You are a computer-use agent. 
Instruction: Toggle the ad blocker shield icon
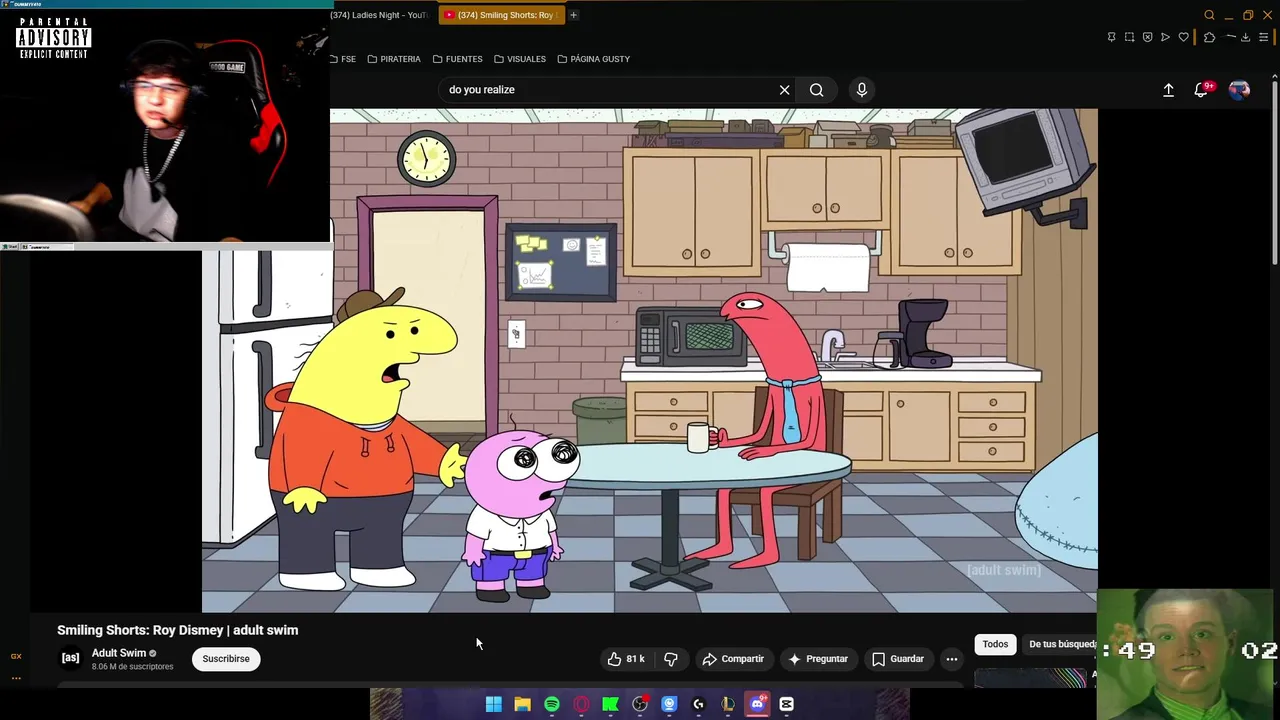pyautogui.click(x=1147, y=37)
